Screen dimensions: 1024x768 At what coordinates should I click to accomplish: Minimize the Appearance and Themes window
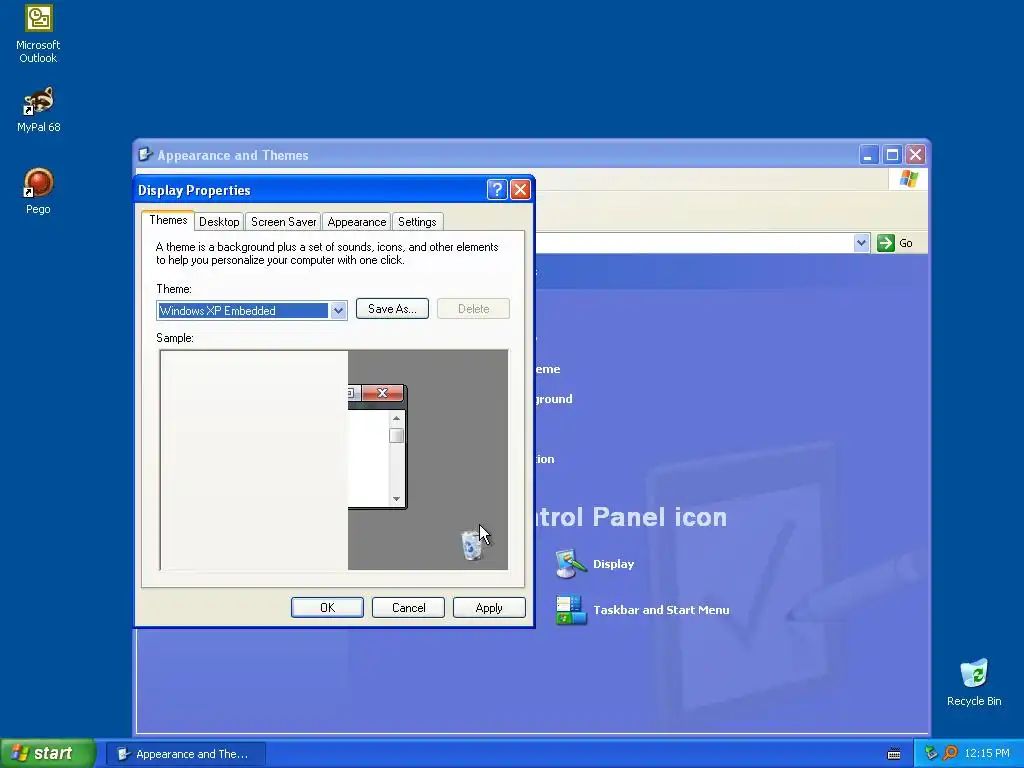869,155
